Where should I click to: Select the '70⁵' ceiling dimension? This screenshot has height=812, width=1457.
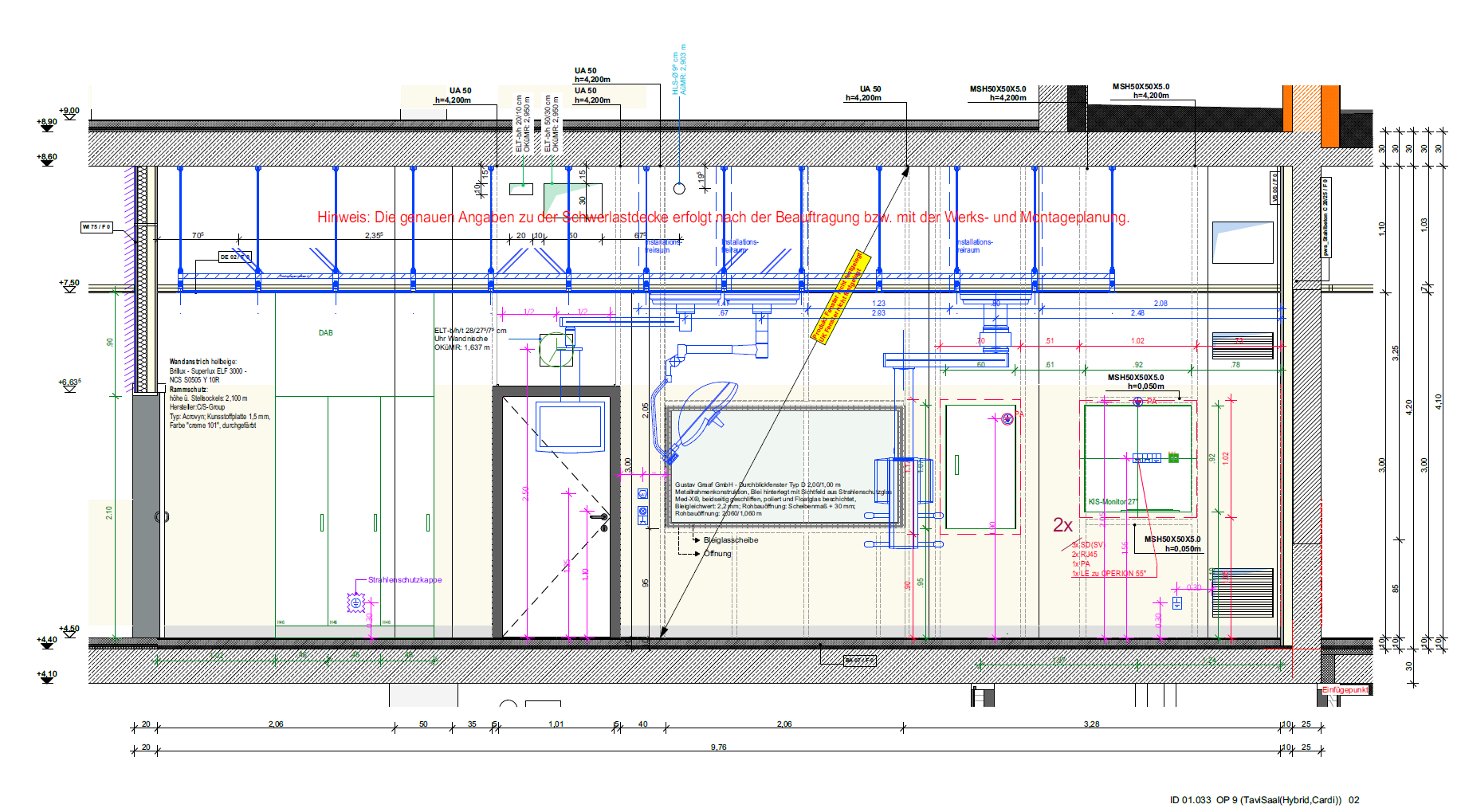click(x=198, y=236)
